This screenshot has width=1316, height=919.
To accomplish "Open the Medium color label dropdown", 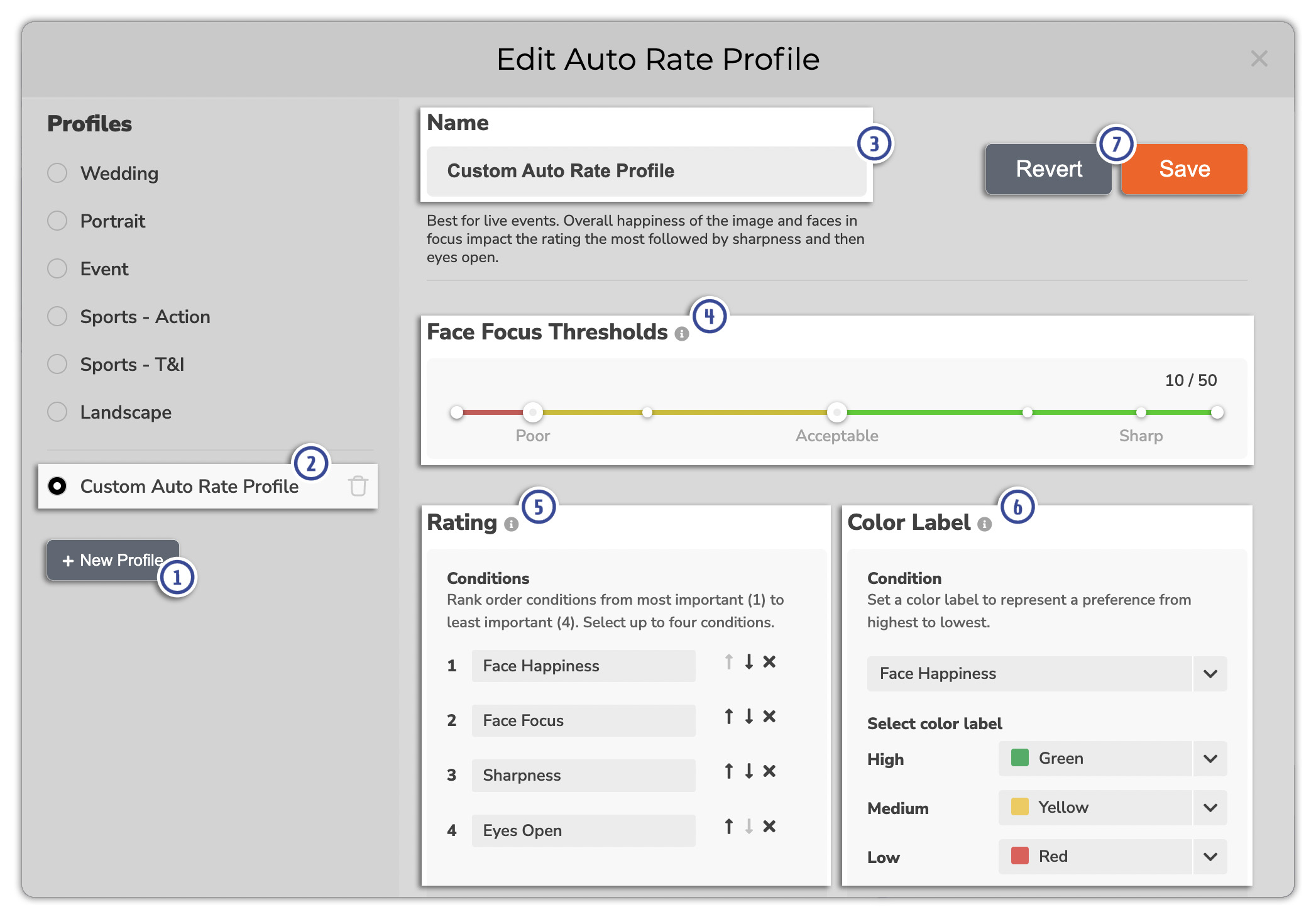I will (x=1210, y=808).
